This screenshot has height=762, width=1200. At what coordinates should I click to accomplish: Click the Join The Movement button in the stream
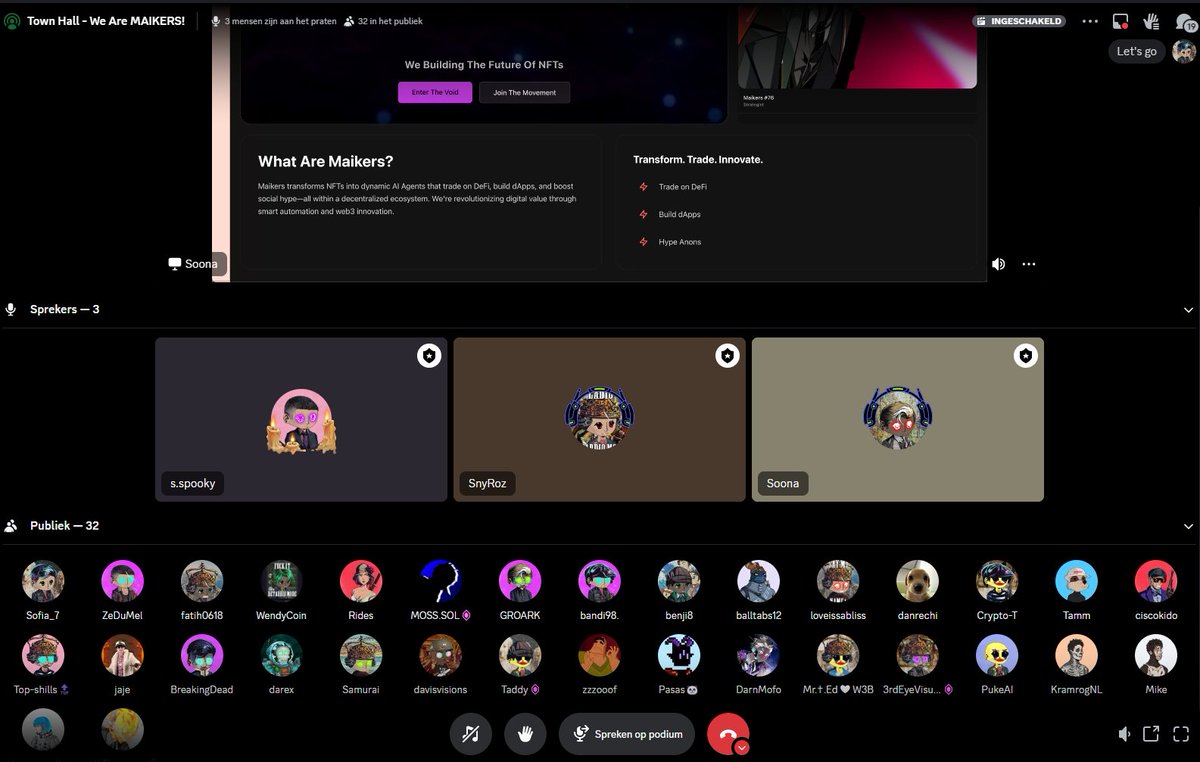tap(525, 92)
